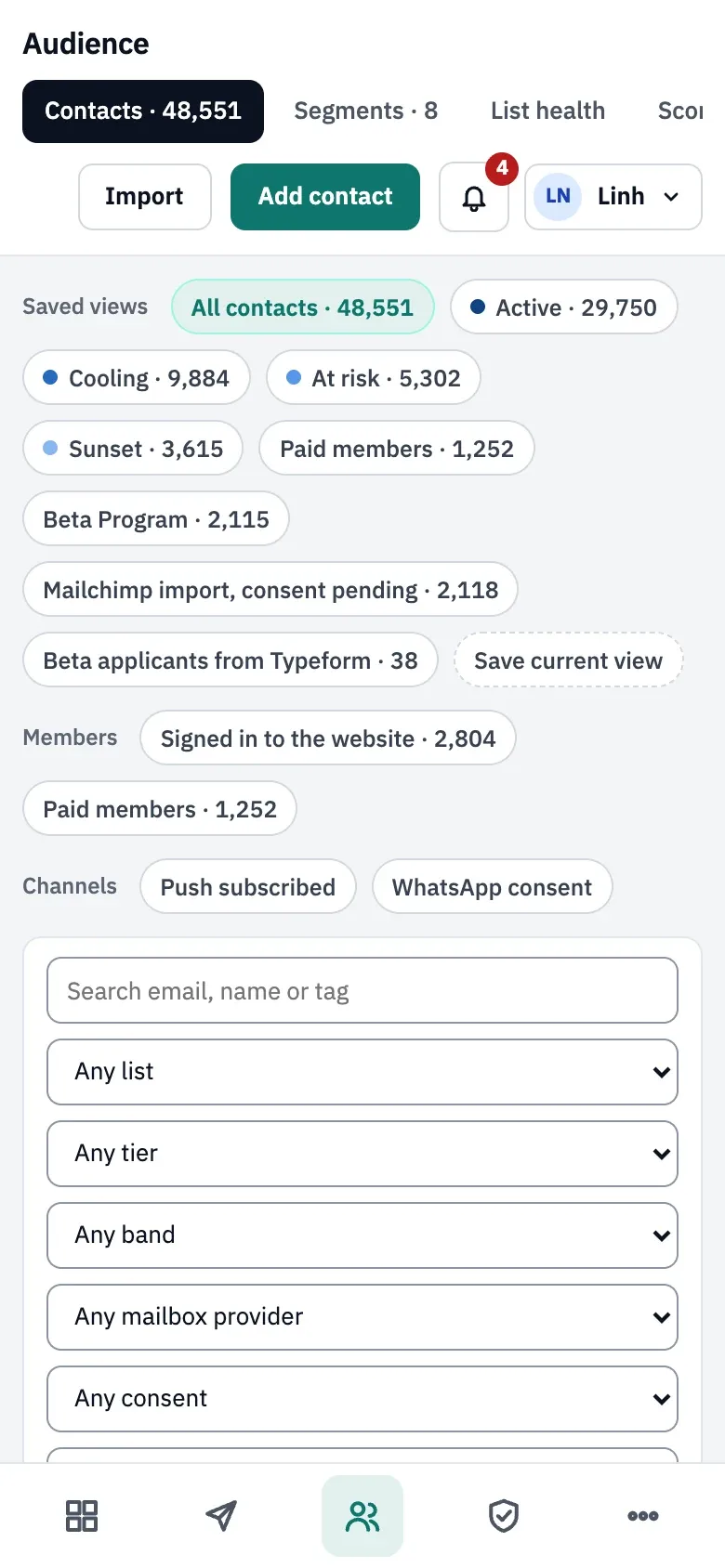Click the Add contact button
This screenshot has height=1568, width=725.
[x=325, y=197]
